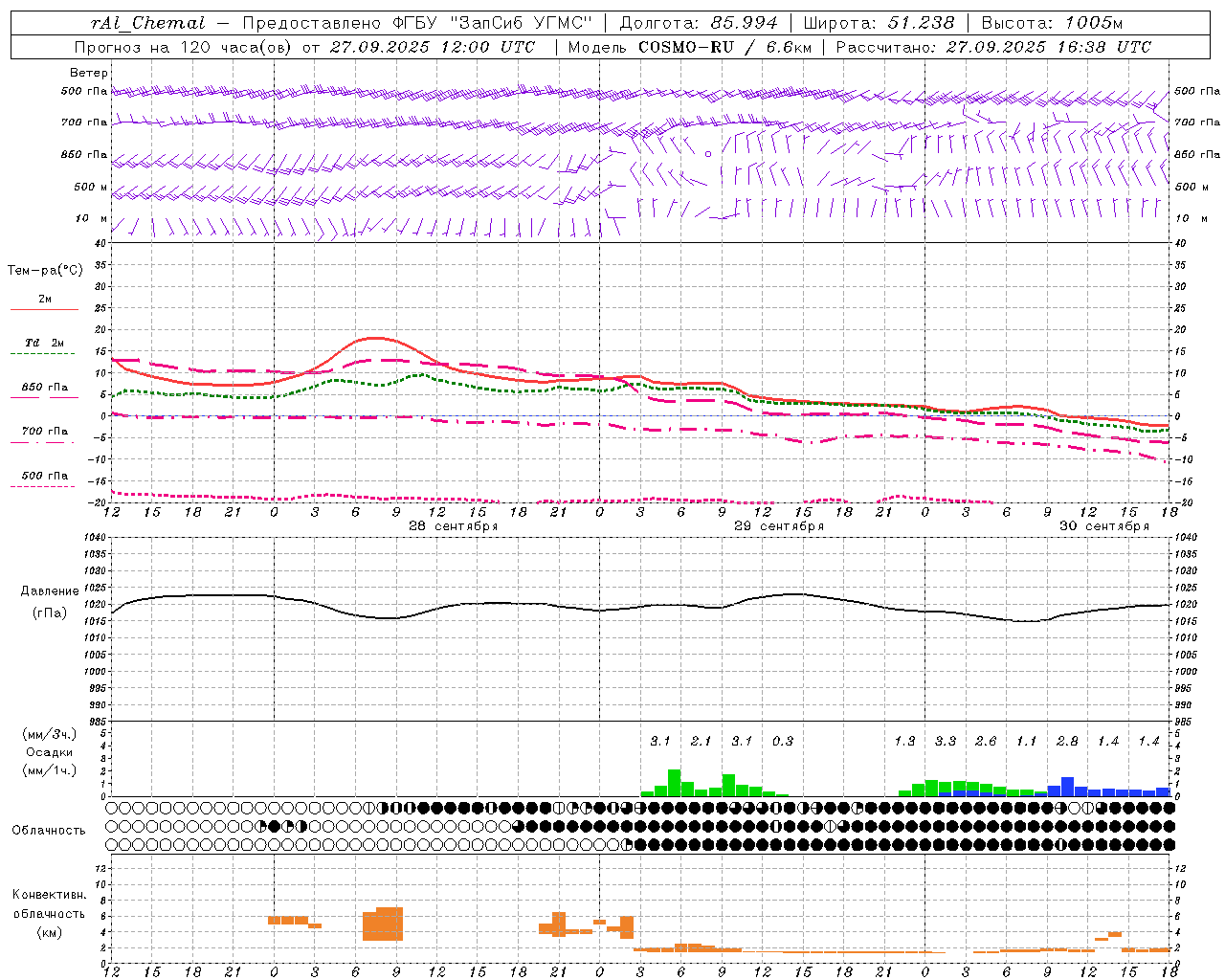Click the Td 2м legend entry
This screenshot has height=980, width=1225.
[44, 343]
